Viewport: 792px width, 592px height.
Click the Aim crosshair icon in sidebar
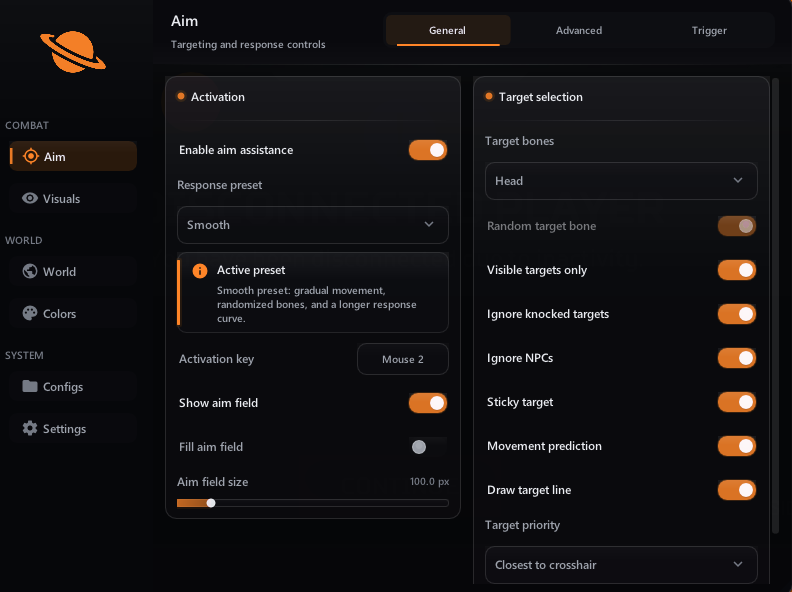31,157
